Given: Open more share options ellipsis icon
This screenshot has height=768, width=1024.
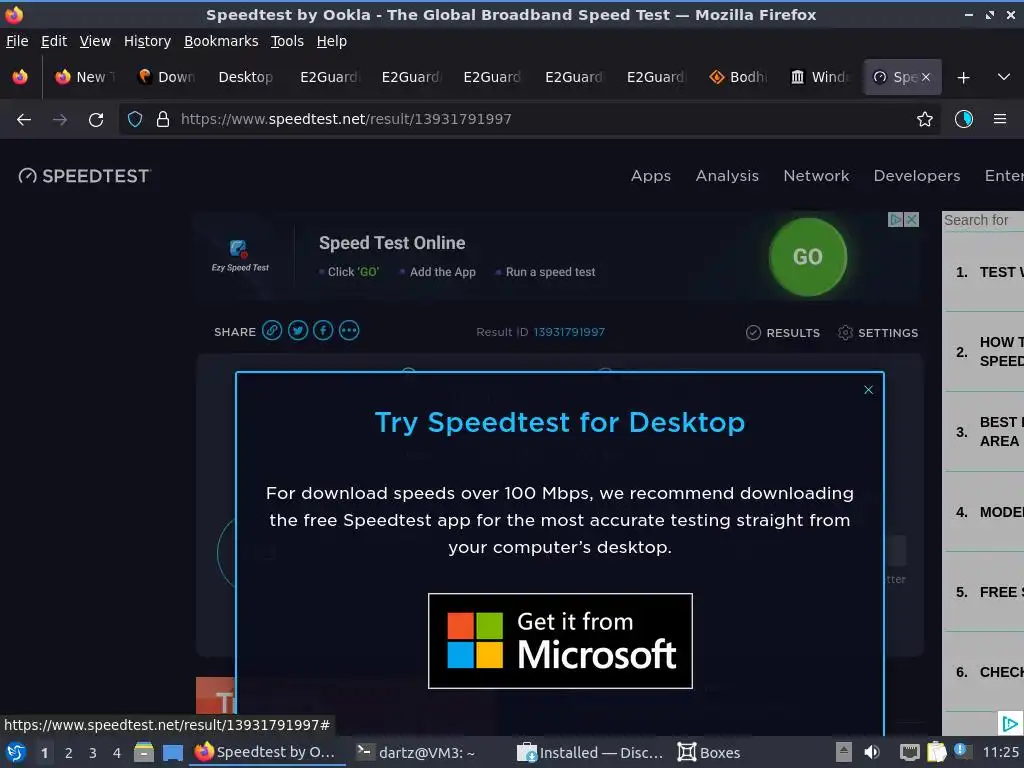Looking at the screenshot, I should 349,330.
